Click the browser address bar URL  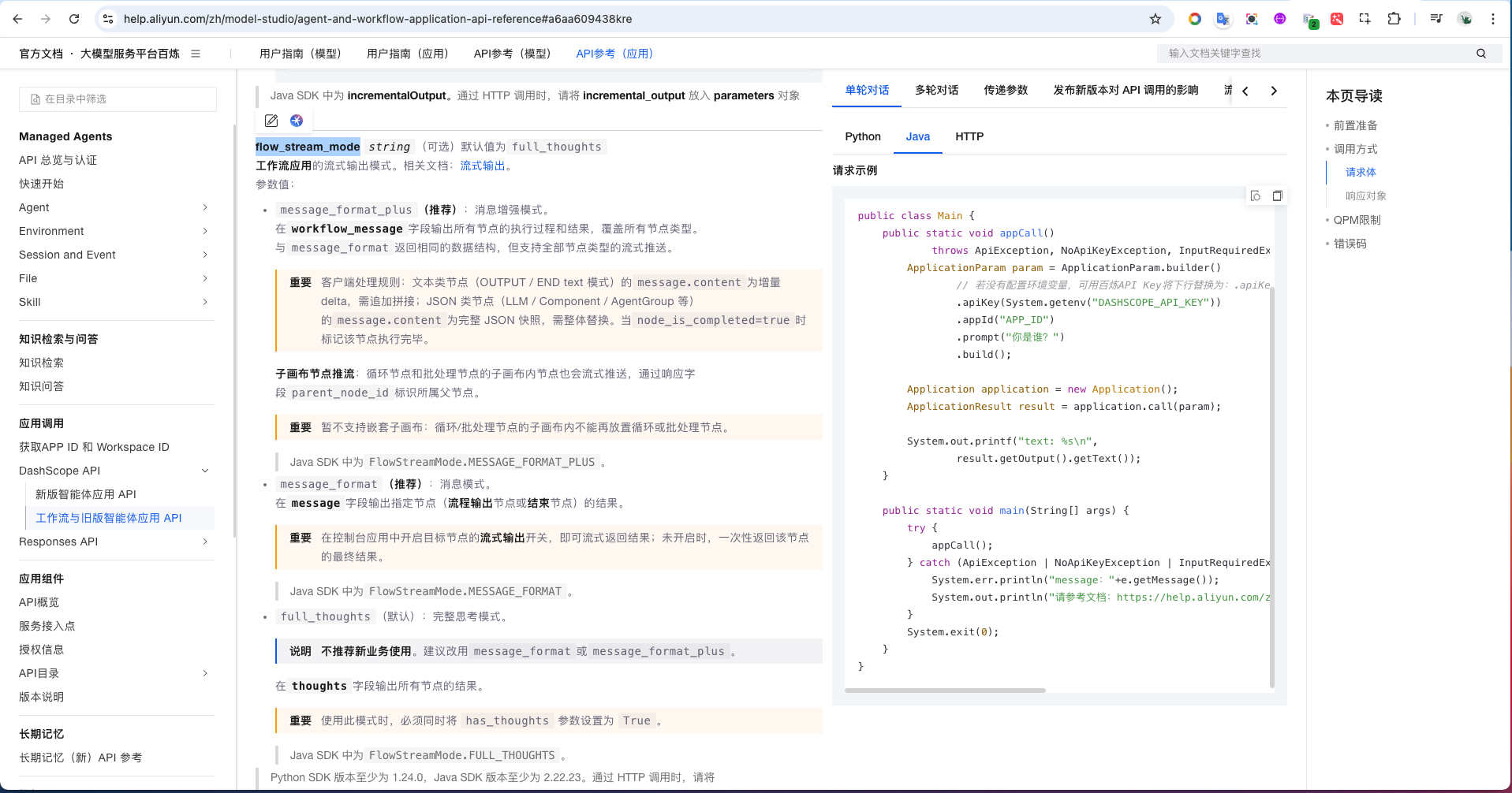point(378,19)
